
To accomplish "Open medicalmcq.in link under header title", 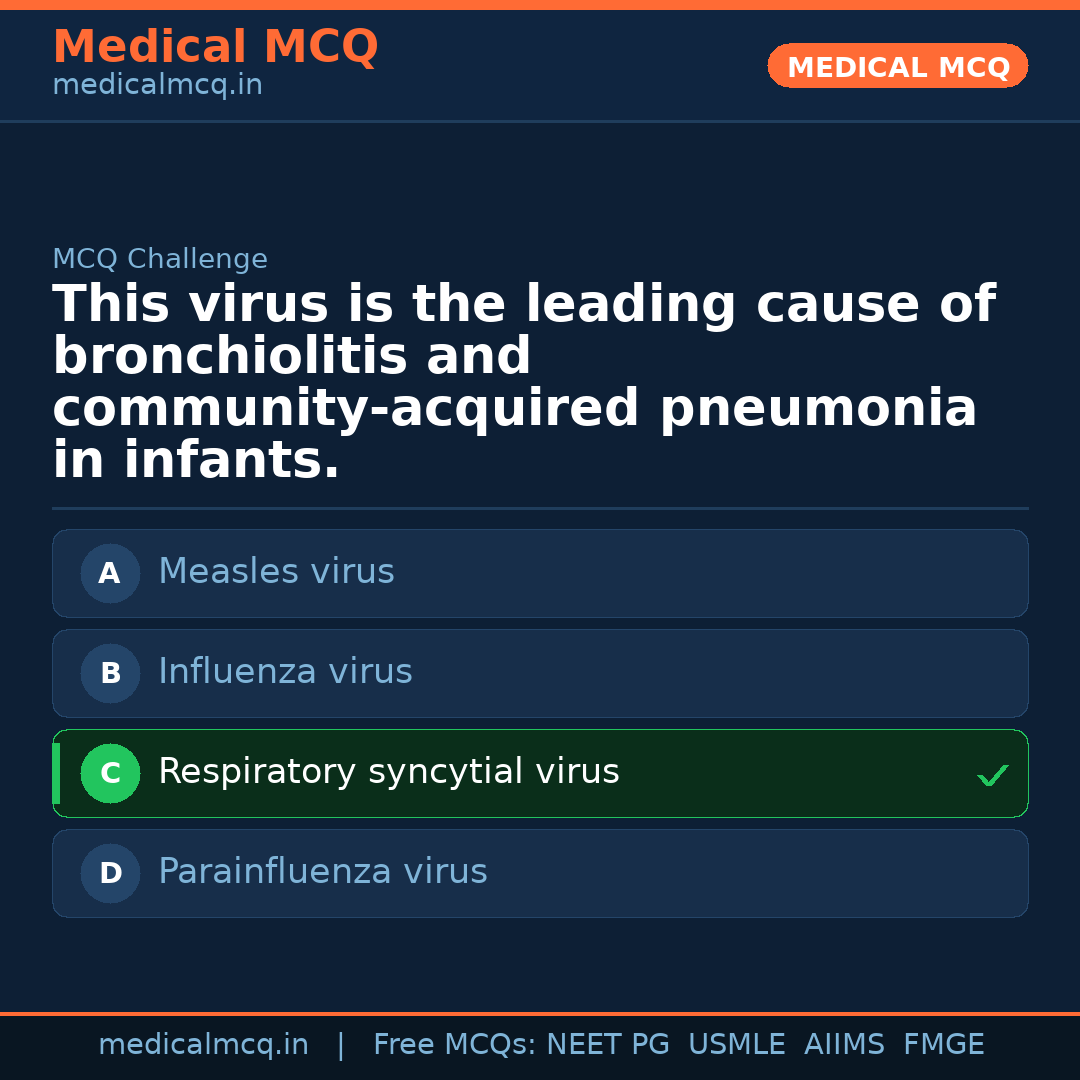I will pos(157,86).
